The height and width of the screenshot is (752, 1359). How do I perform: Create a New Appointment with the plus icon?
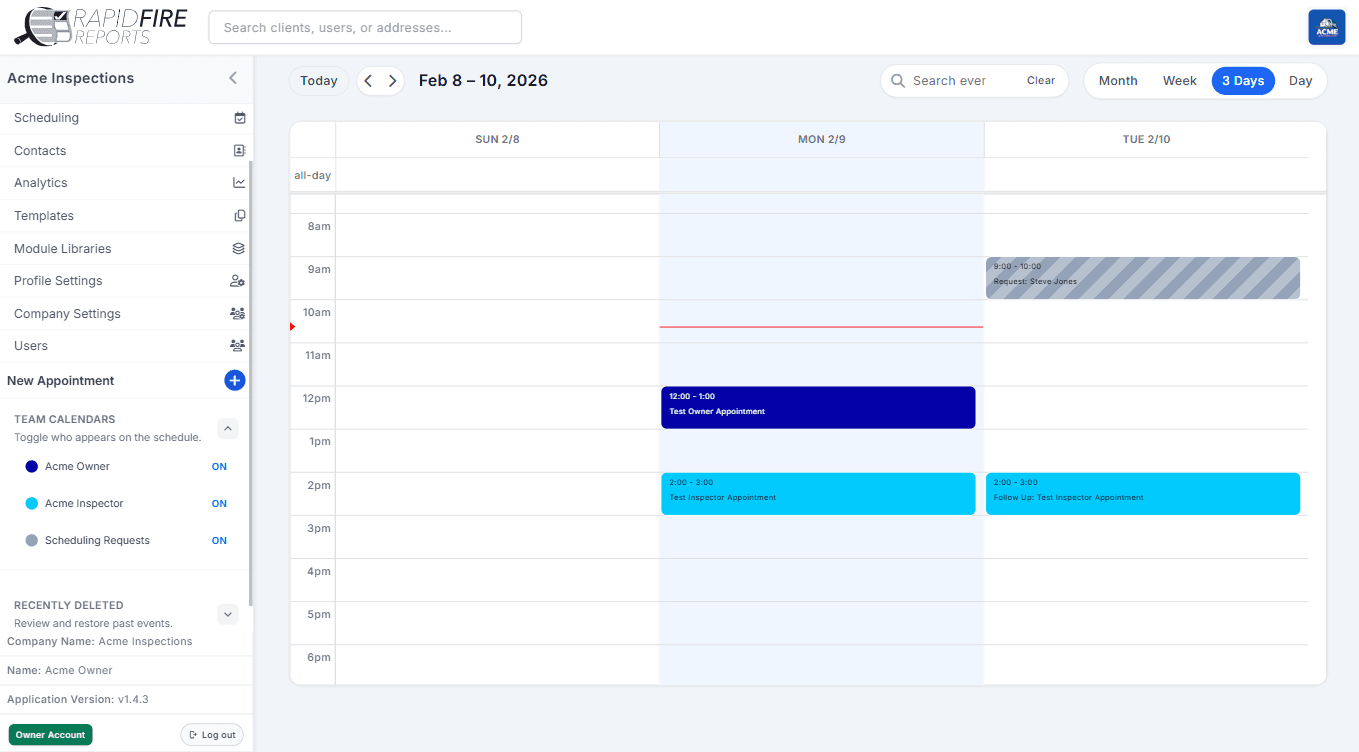234,380
